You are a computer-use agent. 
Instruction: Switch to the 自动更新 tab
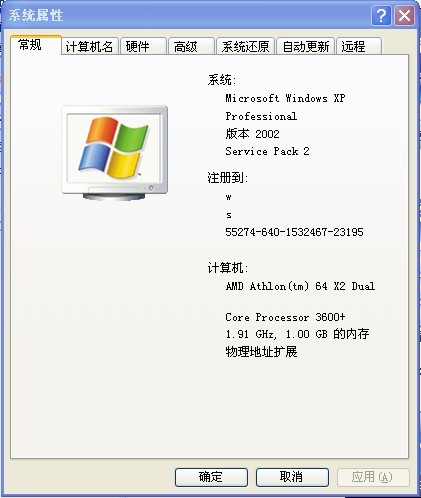point(305,46)
